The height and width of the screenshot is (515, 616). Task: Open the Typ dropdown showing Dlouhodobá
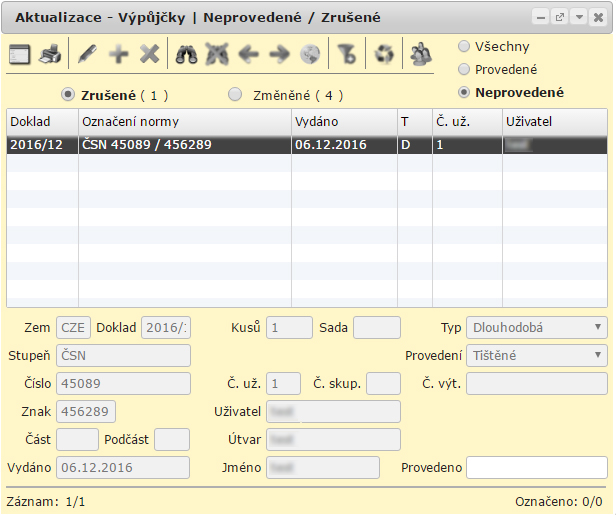click(537, 328)
